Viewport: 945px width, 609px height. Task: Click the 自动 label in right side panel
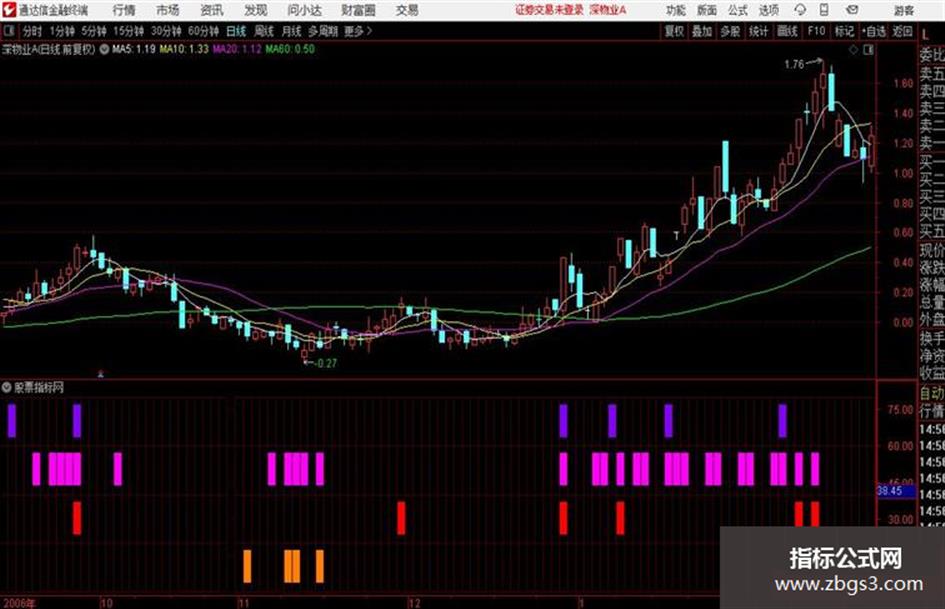coord(932,394)
